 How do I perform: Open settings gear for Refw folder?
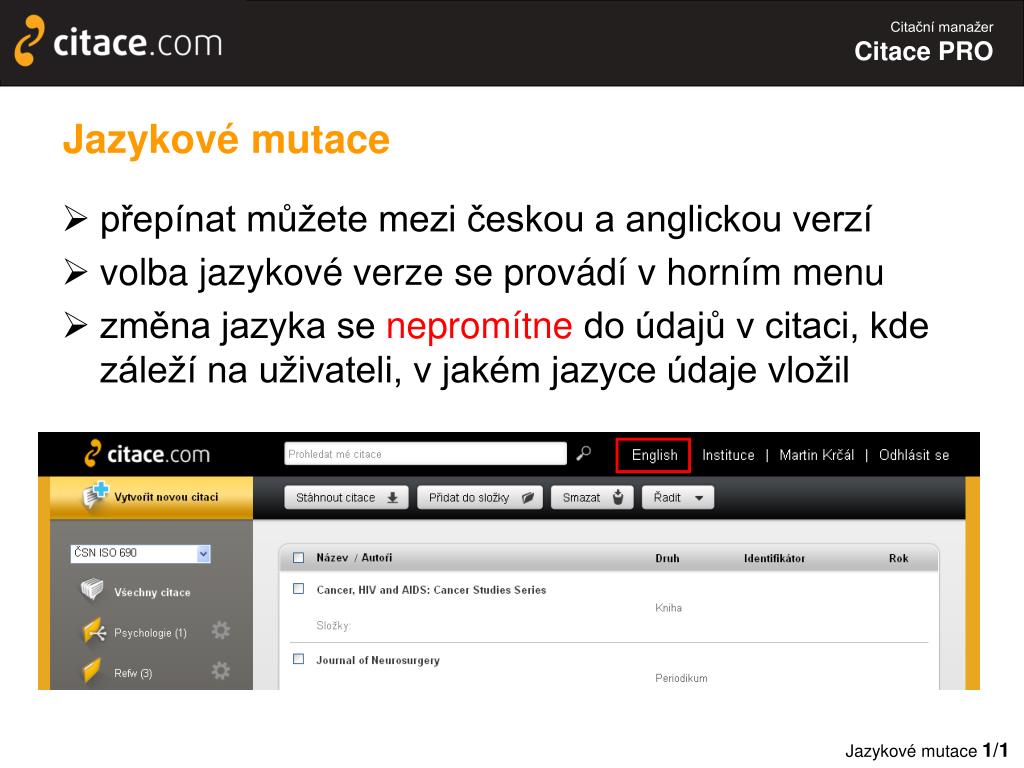[221, 671]
